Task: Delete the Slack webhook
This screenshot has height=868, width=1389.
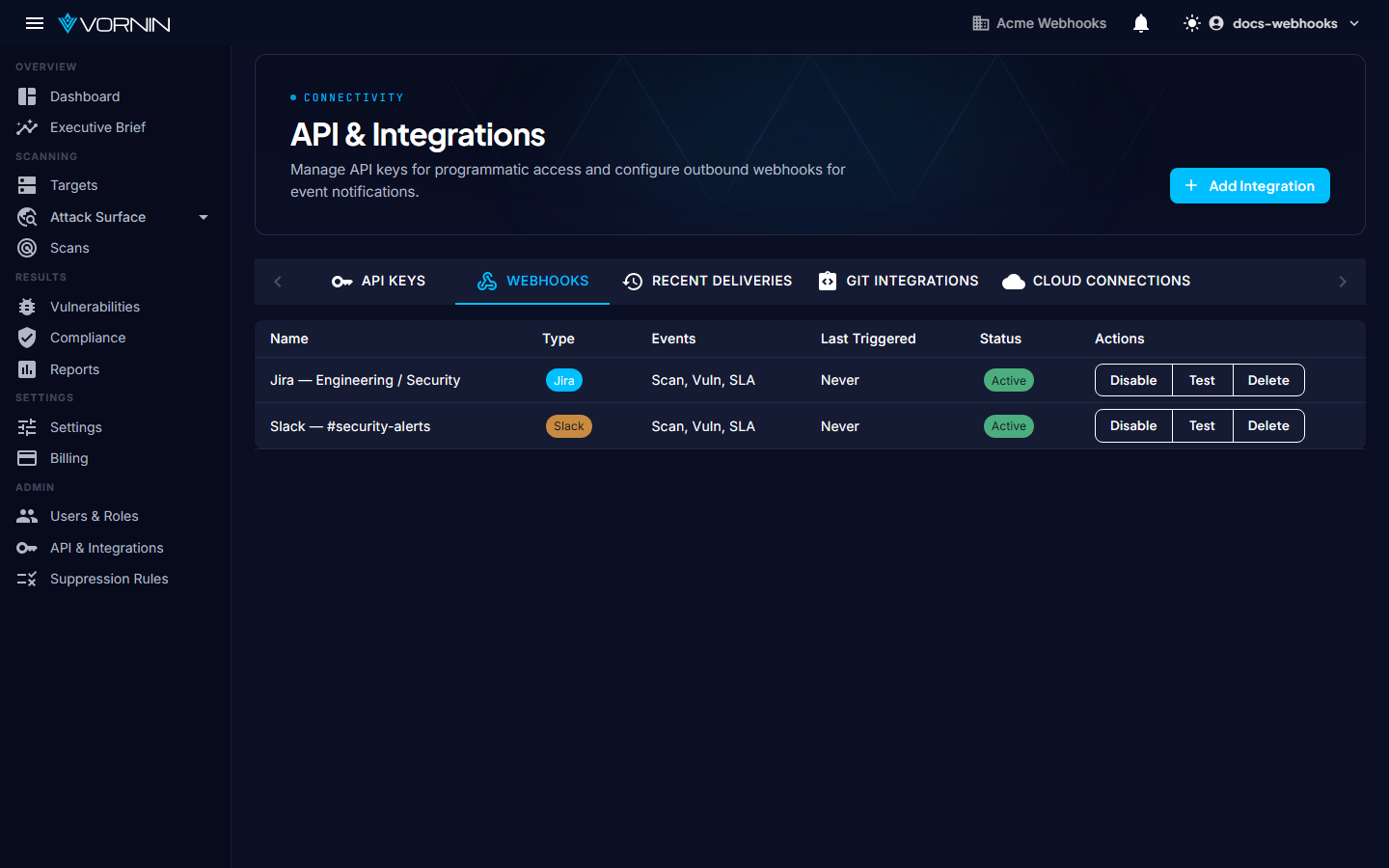Action: click(1268, 425)
